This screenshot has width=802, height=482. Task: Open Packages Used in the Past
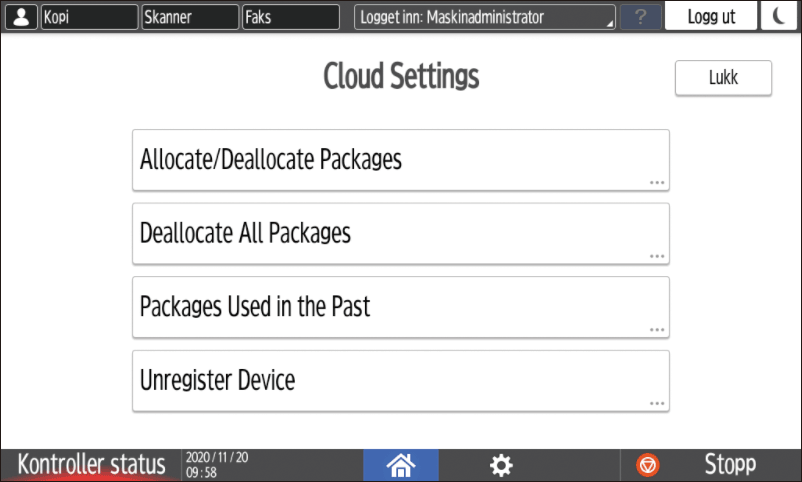pos(400,307)
